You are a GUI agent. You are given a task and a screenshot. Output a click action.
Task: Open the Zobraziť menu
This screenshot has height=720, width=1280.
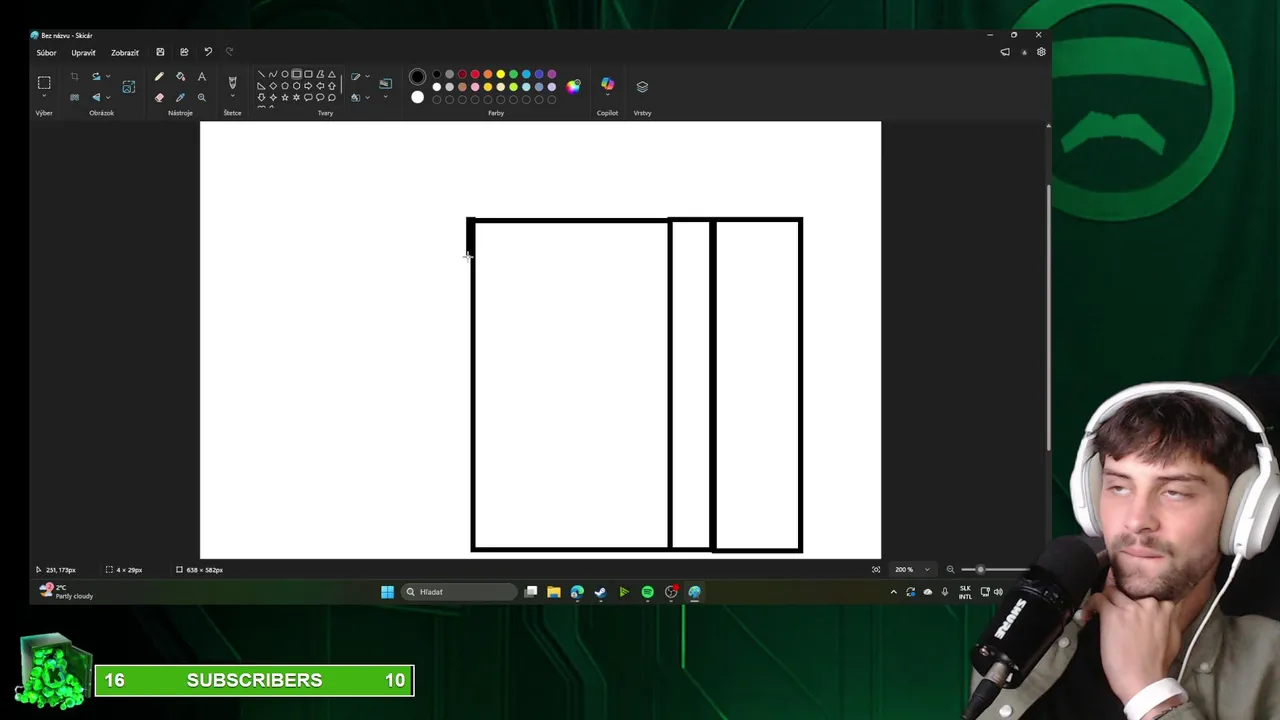click(125, 52)
